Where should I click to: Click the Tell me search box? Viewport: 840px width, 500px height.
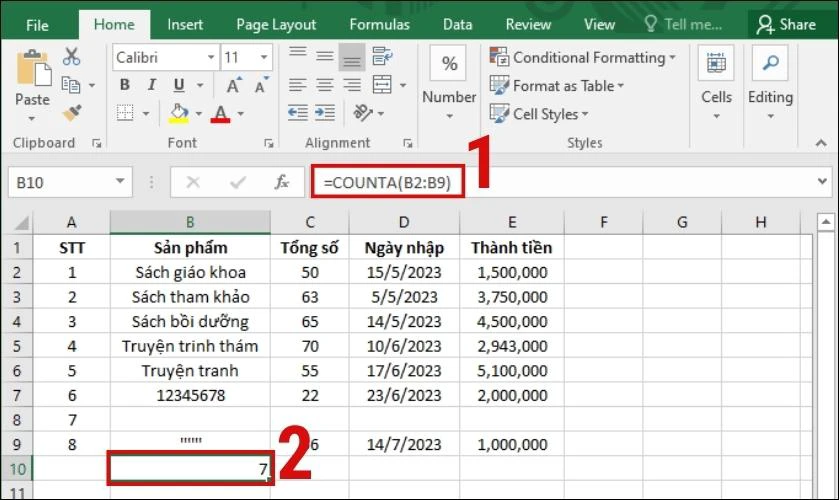[684, 25]
